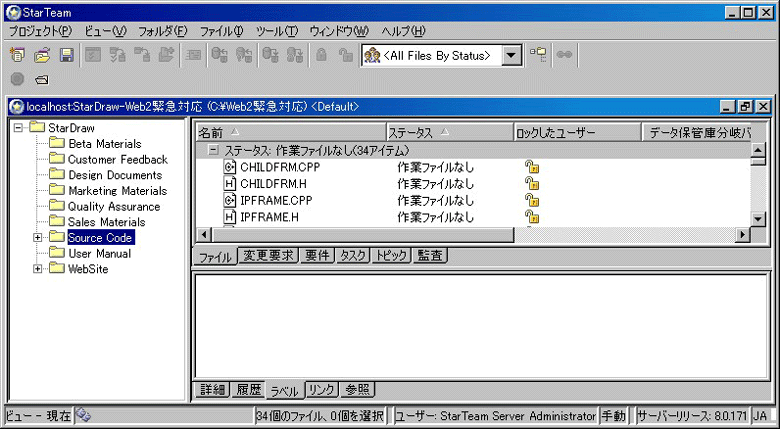Select the Design Documents folder

point(115,175)
